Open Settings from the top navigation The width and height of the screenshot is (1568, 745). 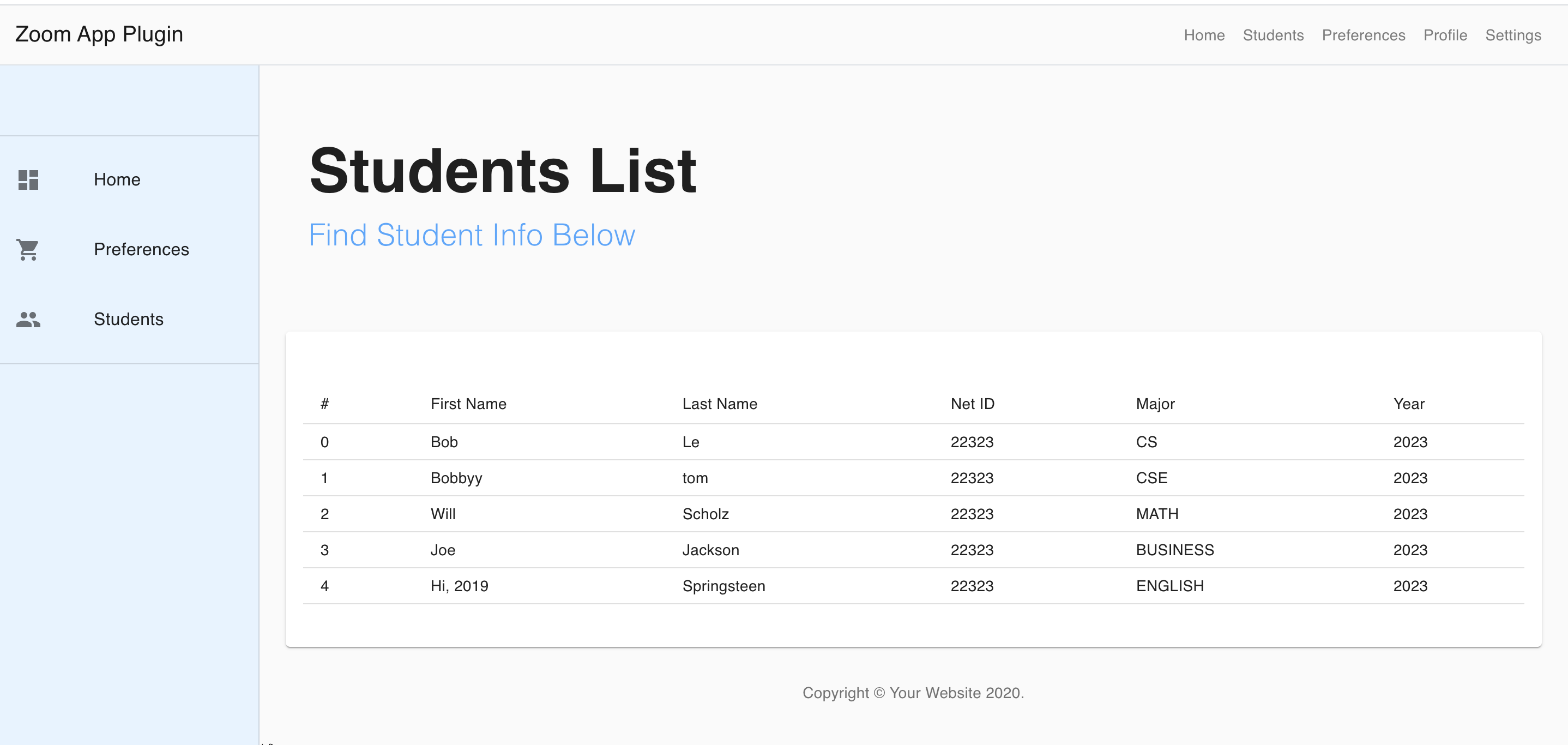coord(1512,35)
